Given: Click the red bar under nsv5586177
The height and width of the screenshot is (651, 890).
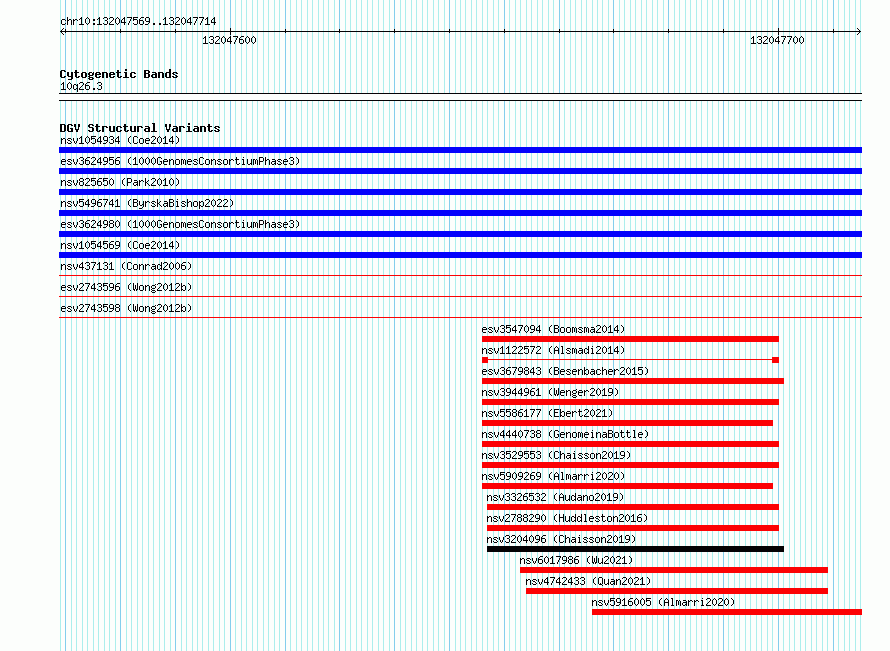Looking at the screenshot, I should click(627, 423).
